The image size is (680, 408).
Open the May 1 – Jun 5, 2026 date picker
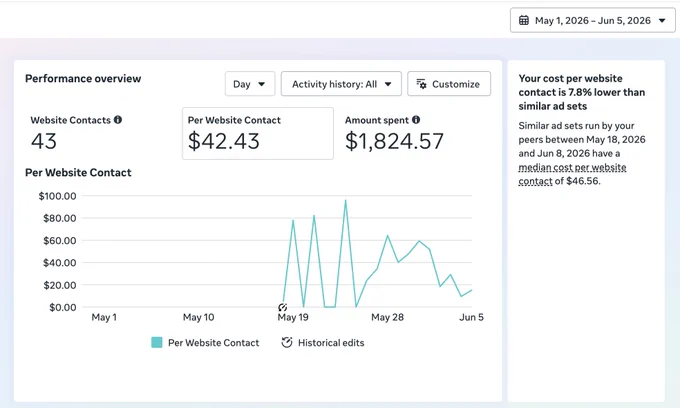pyautogui.click(x=592, y=20)
